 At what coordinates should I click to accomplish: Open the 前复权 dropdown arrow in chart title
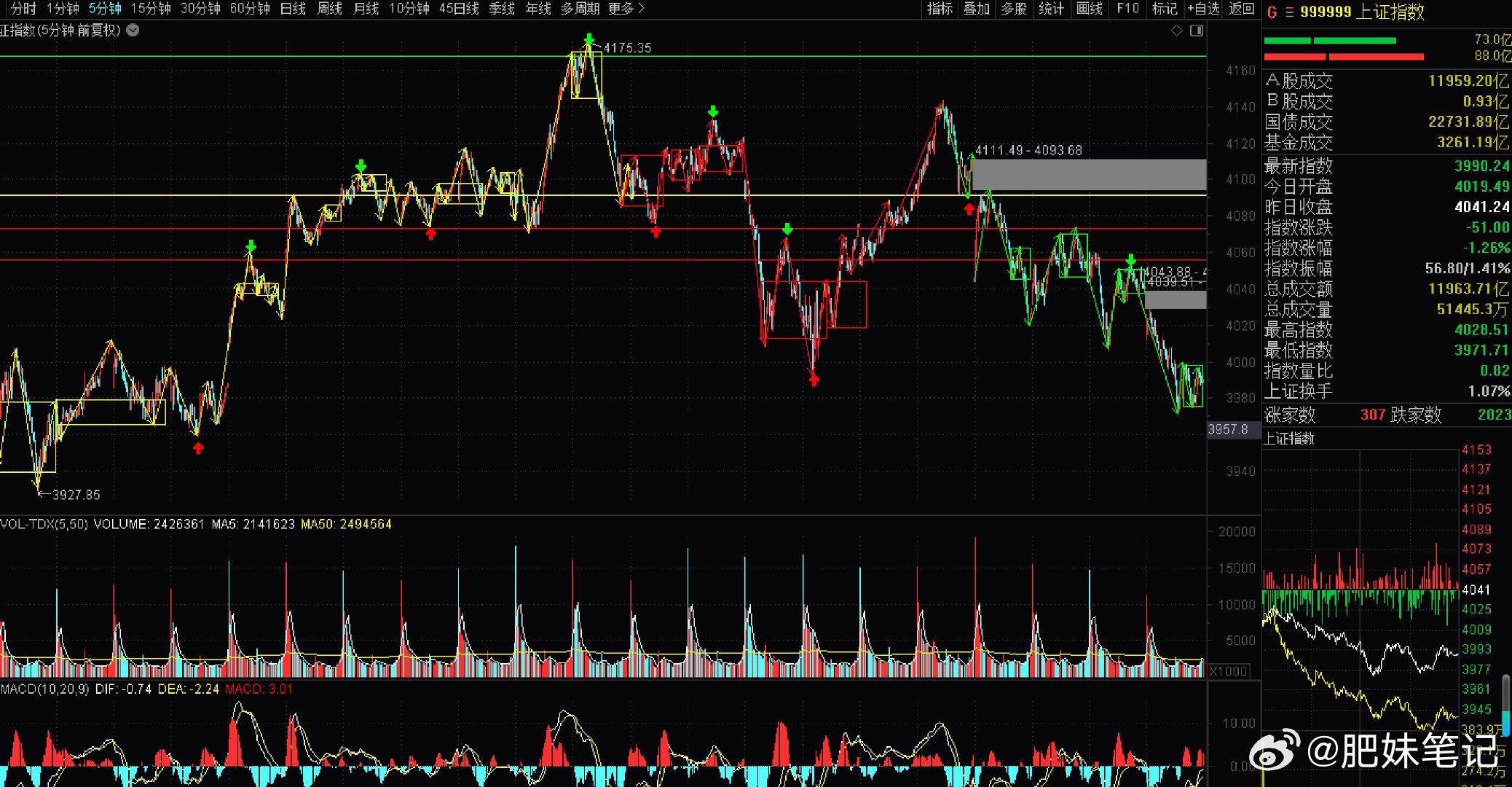click(x=133, y=30)
